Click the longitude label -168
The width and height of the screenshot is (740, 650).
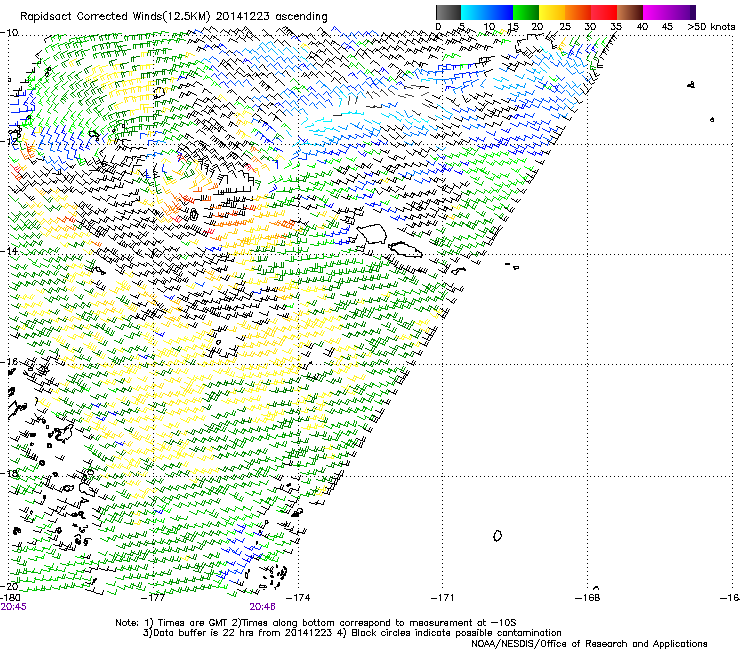[588, 598]
